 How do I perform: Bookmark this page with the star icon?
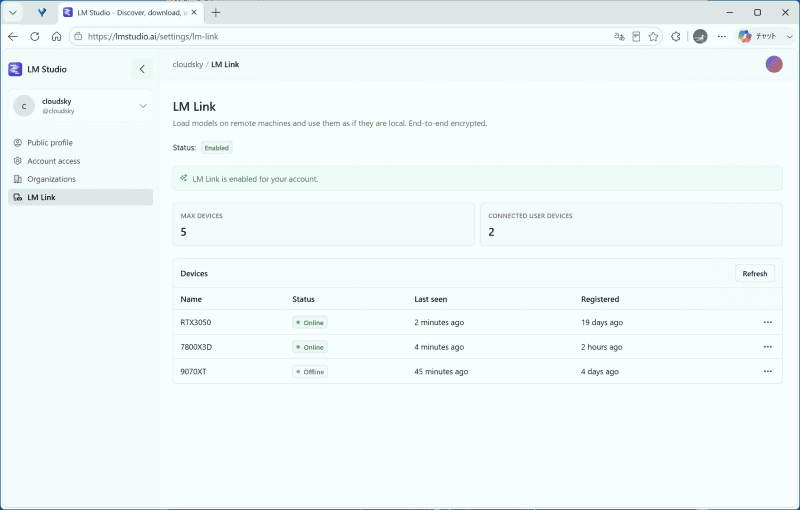653,37
